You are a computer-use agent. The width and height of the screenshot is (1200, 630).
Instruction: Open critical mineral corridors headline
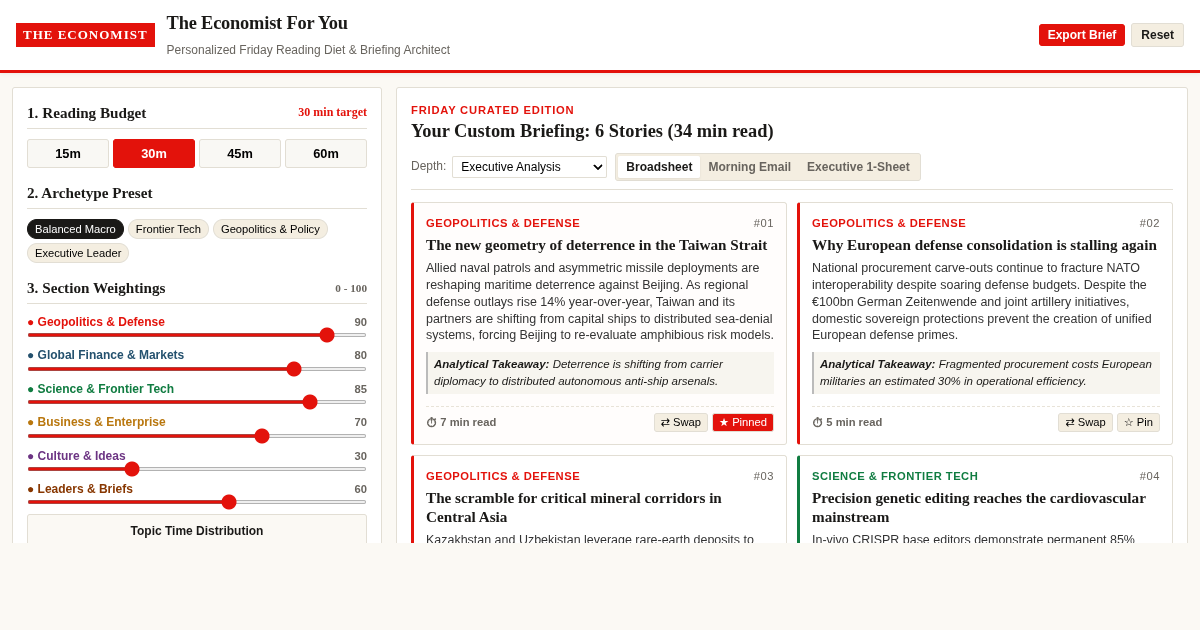coord(574,507)
